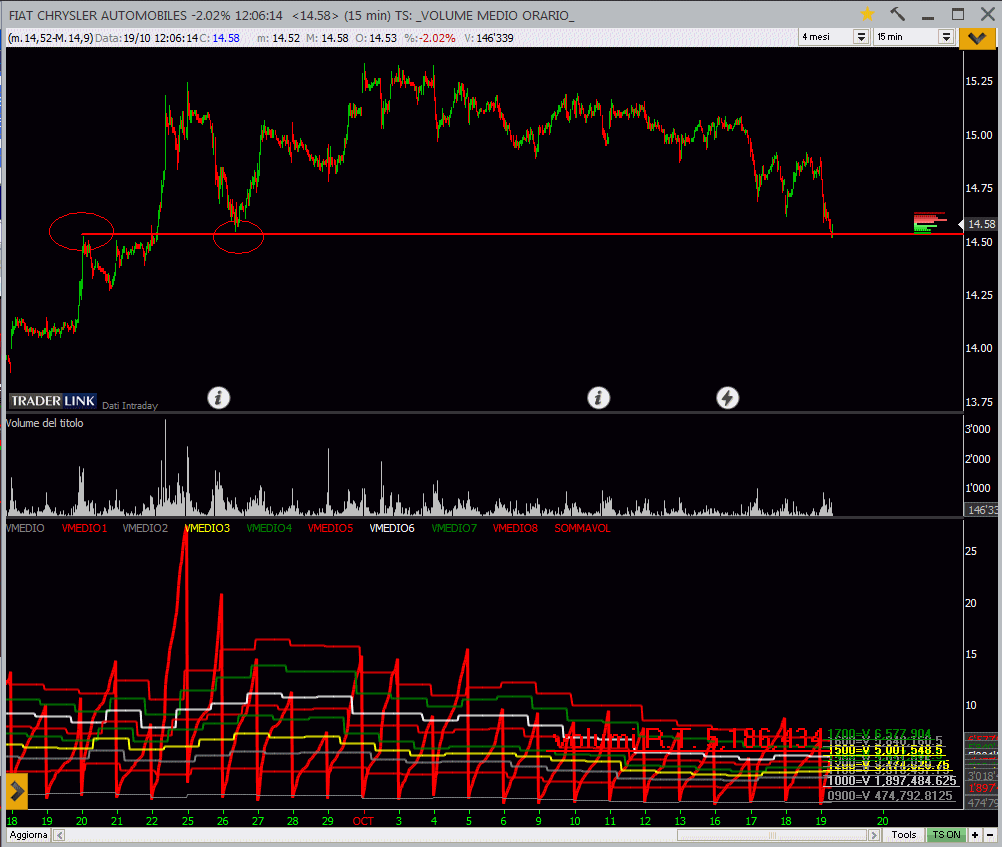This screenshot has width=1002, height=847.
Task: Select the VMEDIO8 indicator label
Action: (x=515, y=528)
